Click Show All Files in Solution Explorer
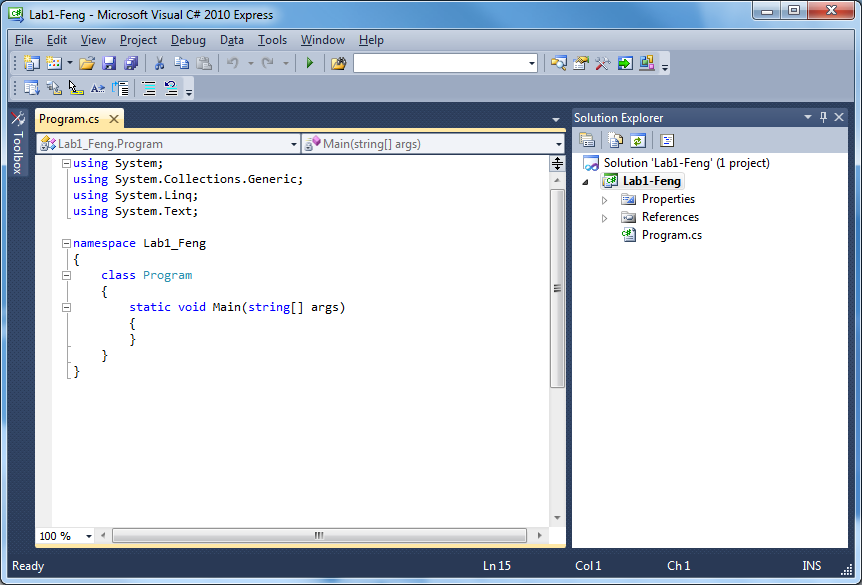862x585 pixels. pos(615,141)
